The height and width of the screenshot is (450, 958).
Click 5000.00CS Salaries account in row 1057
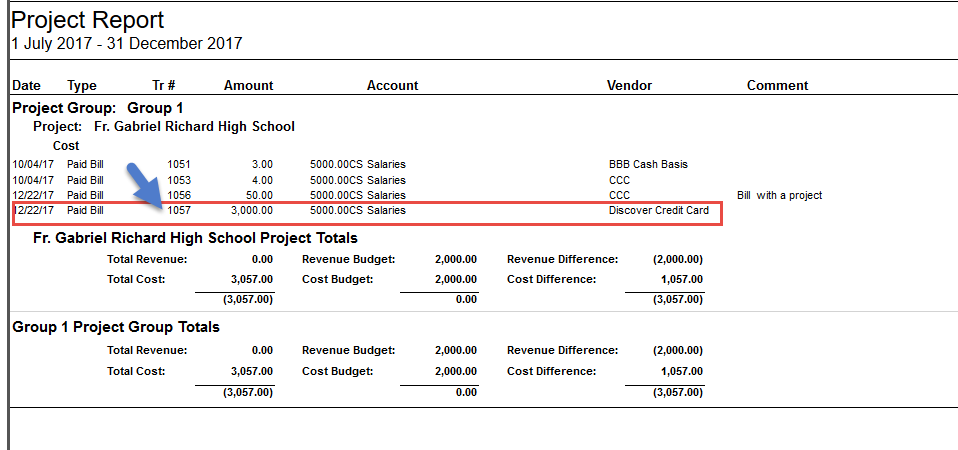(358, 211)
